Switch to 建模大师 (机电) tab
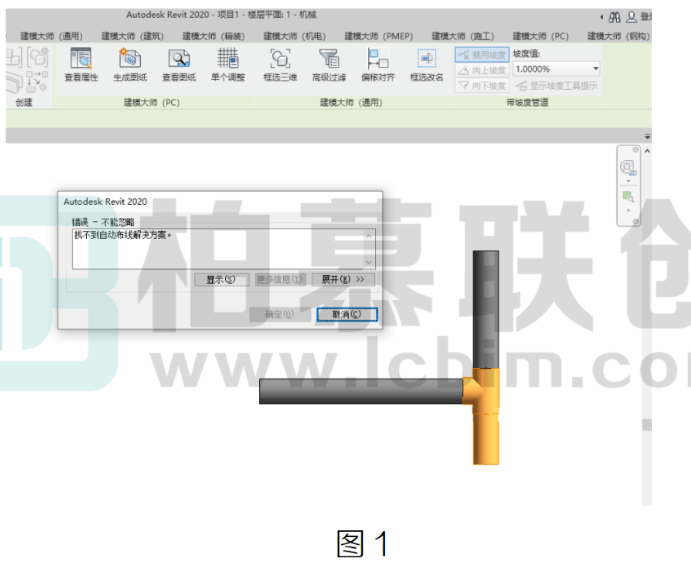691x565 pixels. pos(295,36)
